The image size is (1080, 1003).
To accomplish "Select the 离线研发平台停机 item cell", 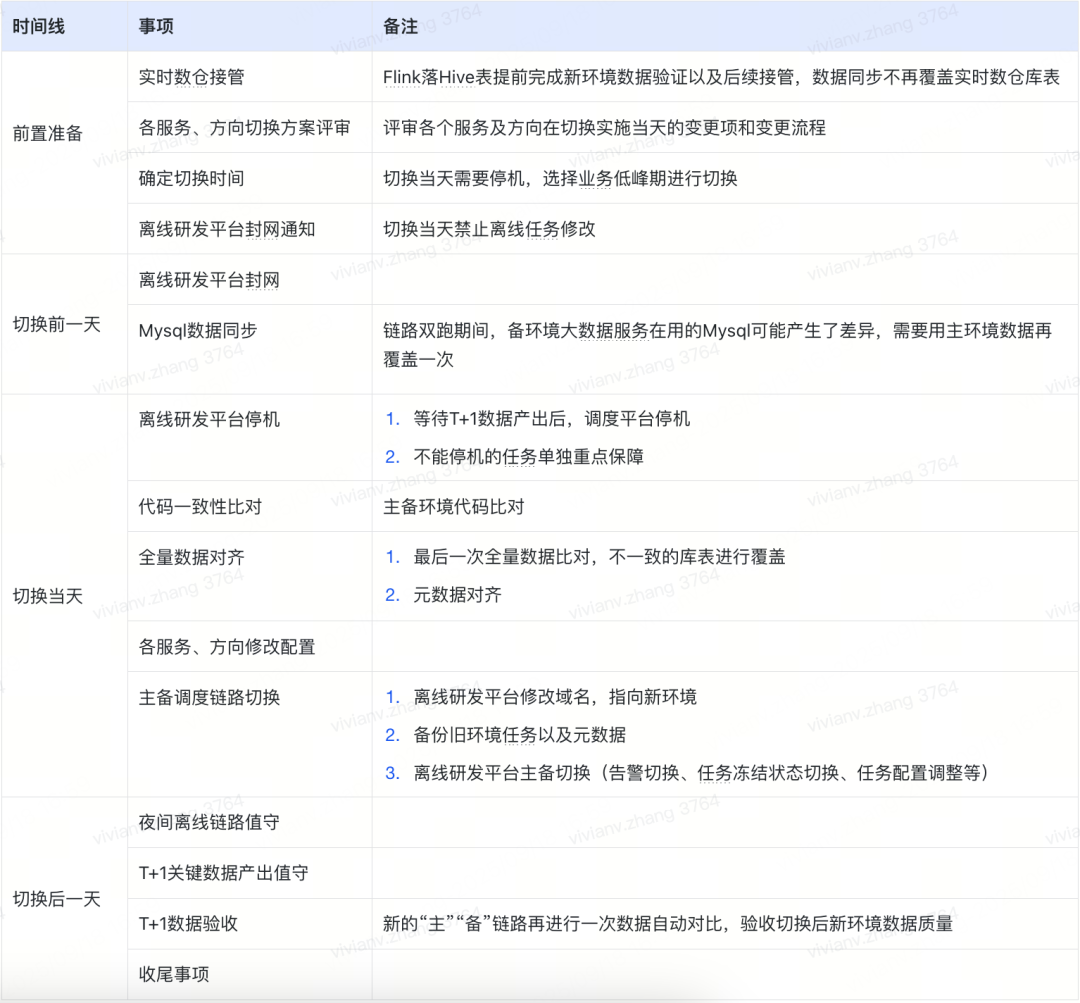I will coord(209,419).
